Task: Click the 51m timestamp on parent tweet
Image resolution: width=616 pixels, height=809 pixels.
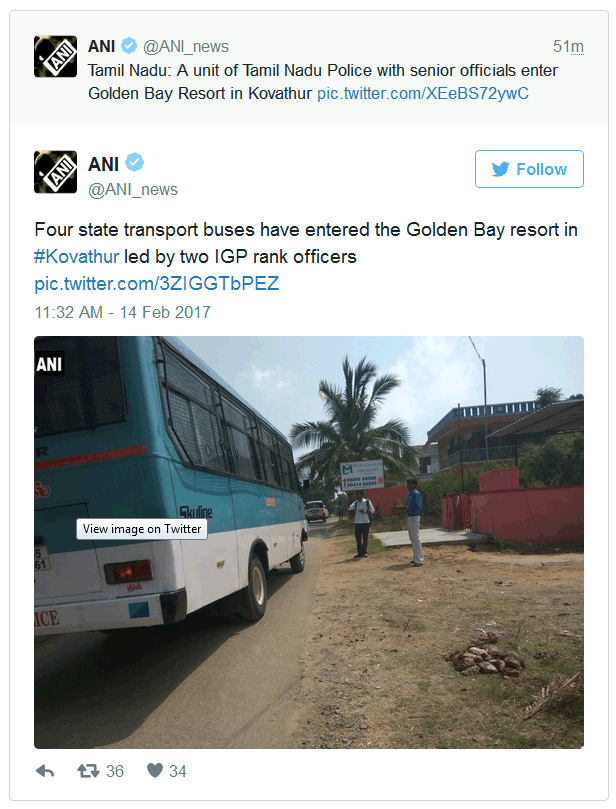Action: pos(568,46)
